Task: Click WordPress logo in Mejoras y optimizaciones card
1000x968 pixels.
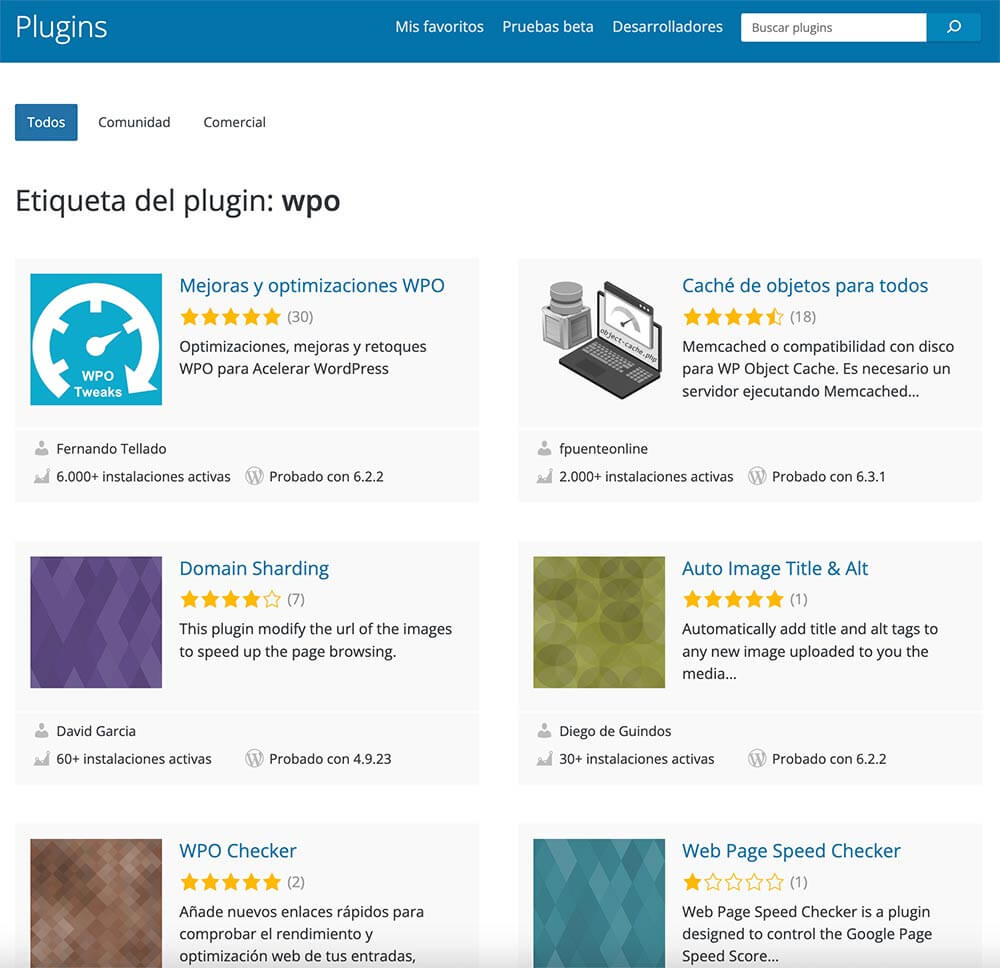Action: 254,476
